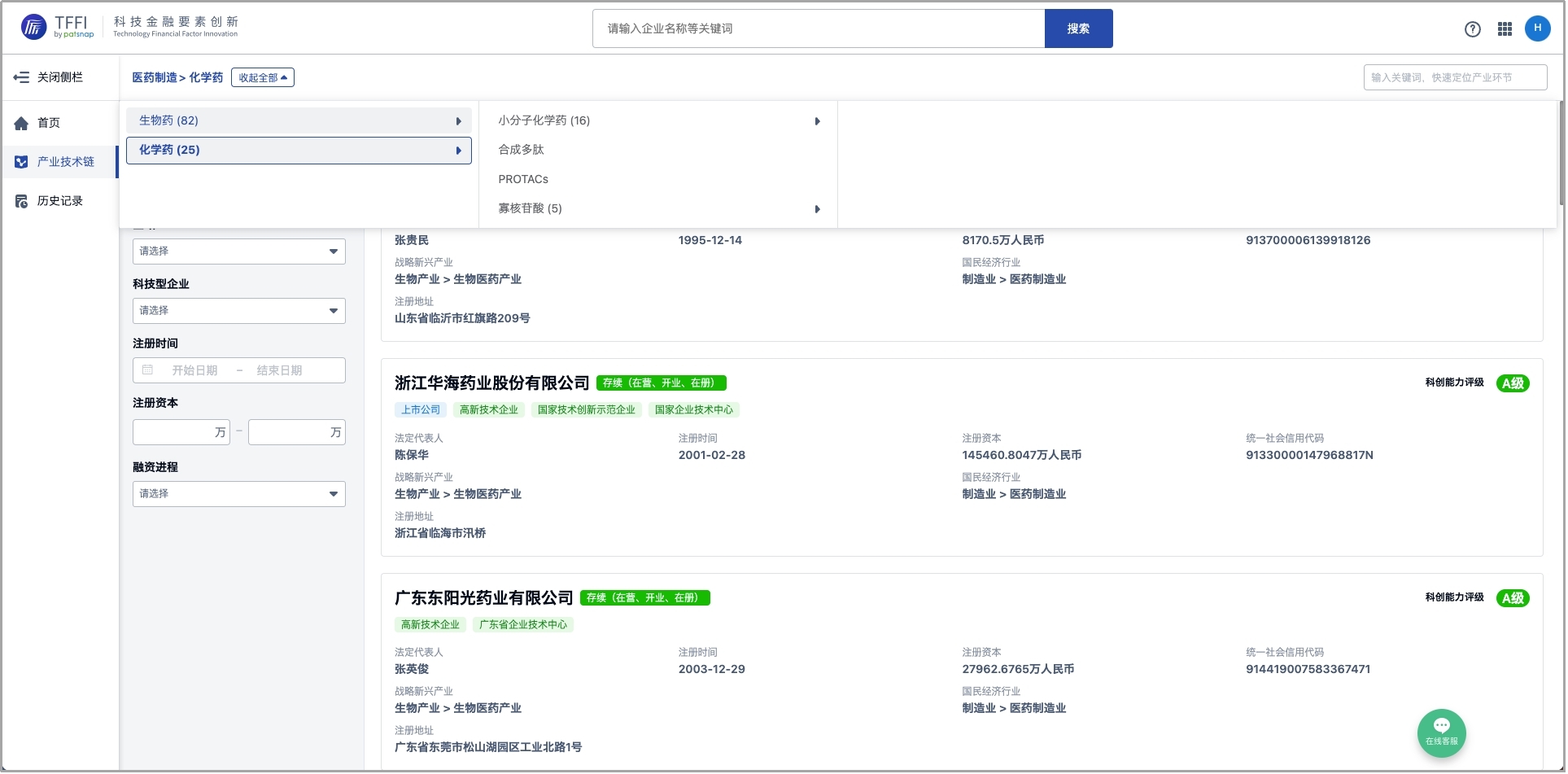
Task: Select 合成多肽 menu item
Action: tap(522, 150)
